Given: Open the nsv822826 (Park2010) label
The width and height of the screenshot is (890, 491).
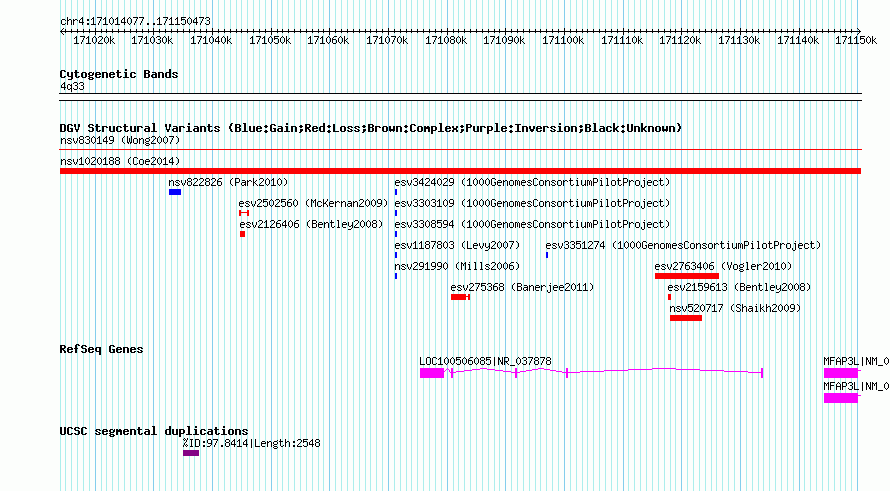Looking at the screenshot, I should point(228,182).
